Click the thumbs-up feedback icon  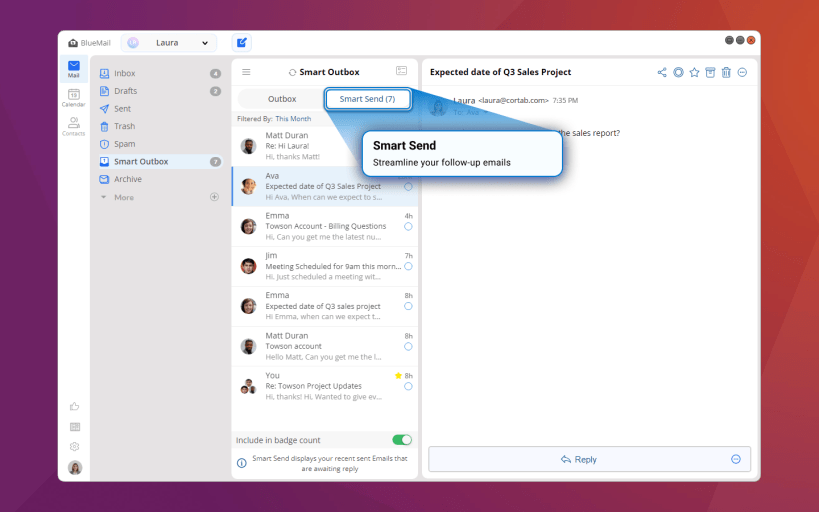[x=75, y=406]
